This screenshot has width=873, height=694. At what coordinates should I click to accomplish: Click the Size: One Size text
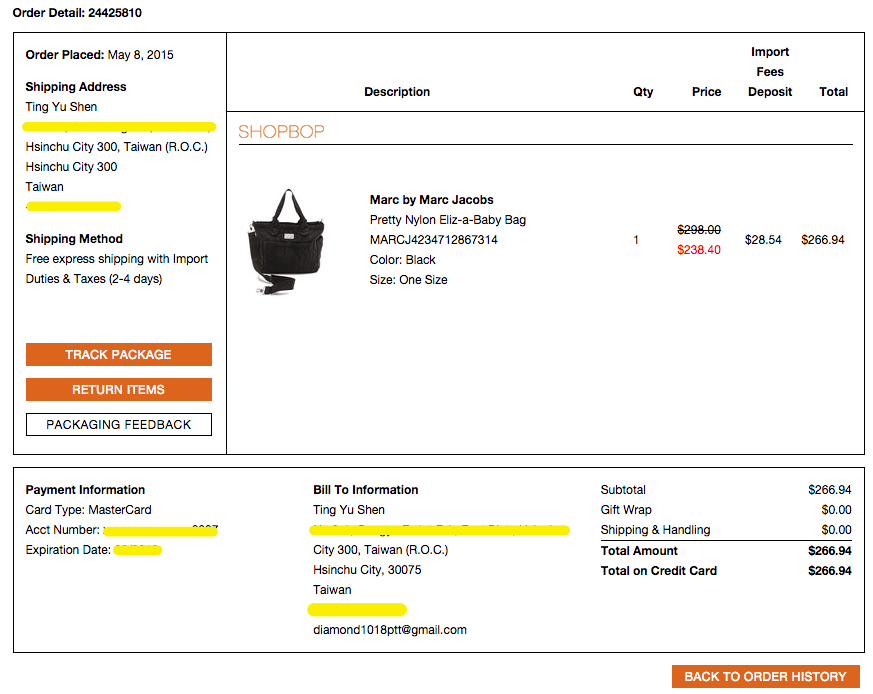pos(409,280)
